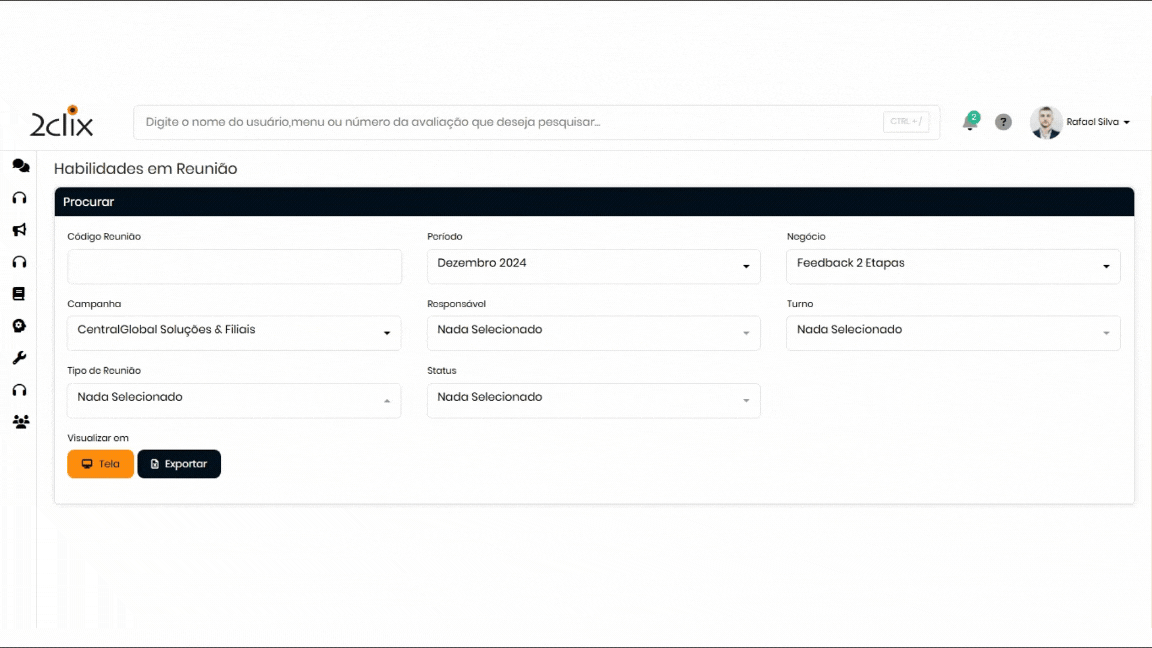Click the question mark help icon

click(x=1003, y=122)
